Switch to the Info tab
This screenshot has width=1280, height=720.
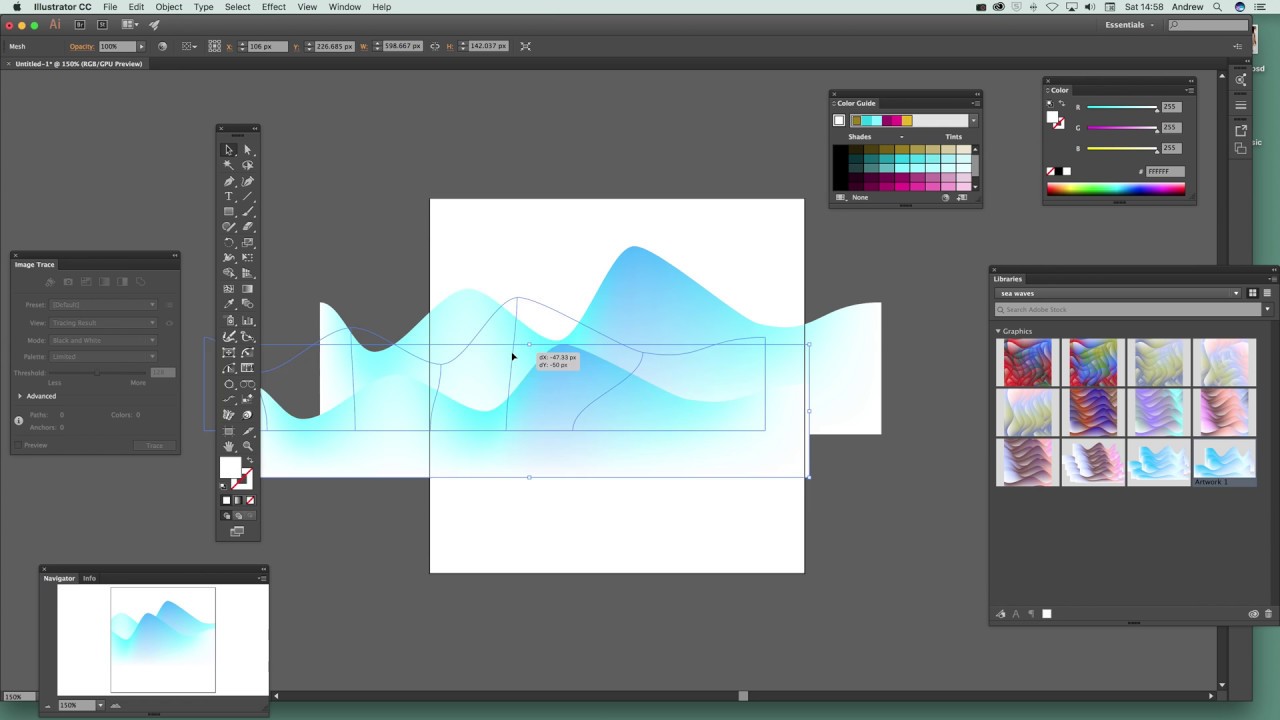(x=89, y=578)
